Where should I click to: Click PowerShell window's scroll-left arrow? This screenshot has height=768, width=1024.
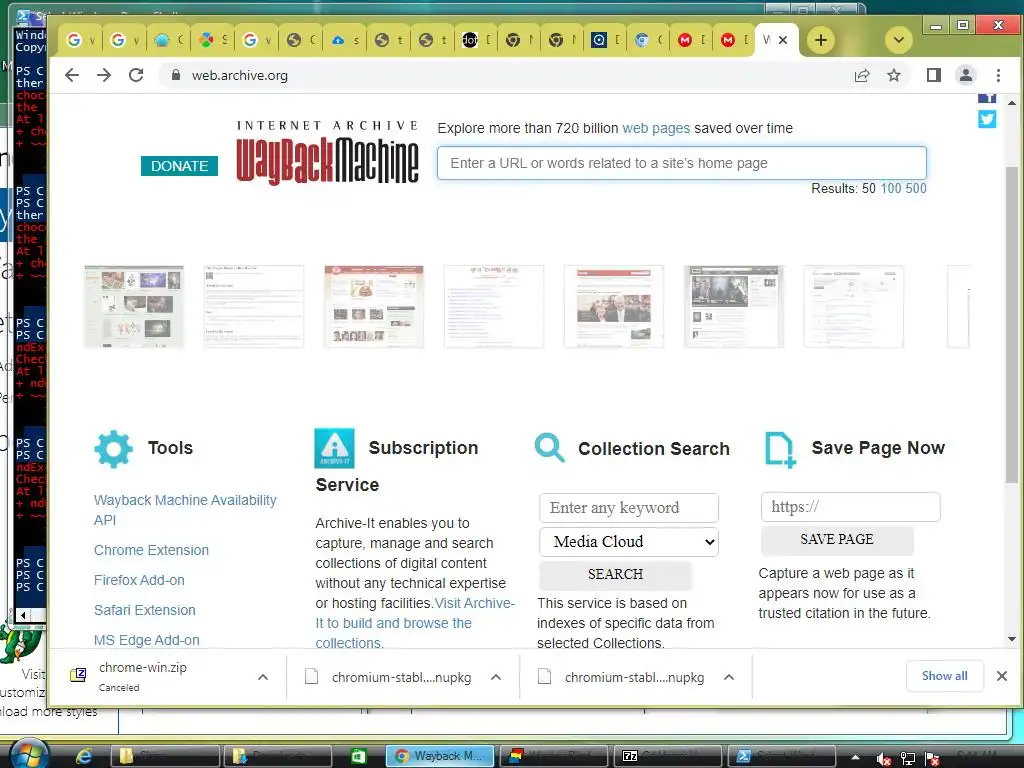point(23,615)
